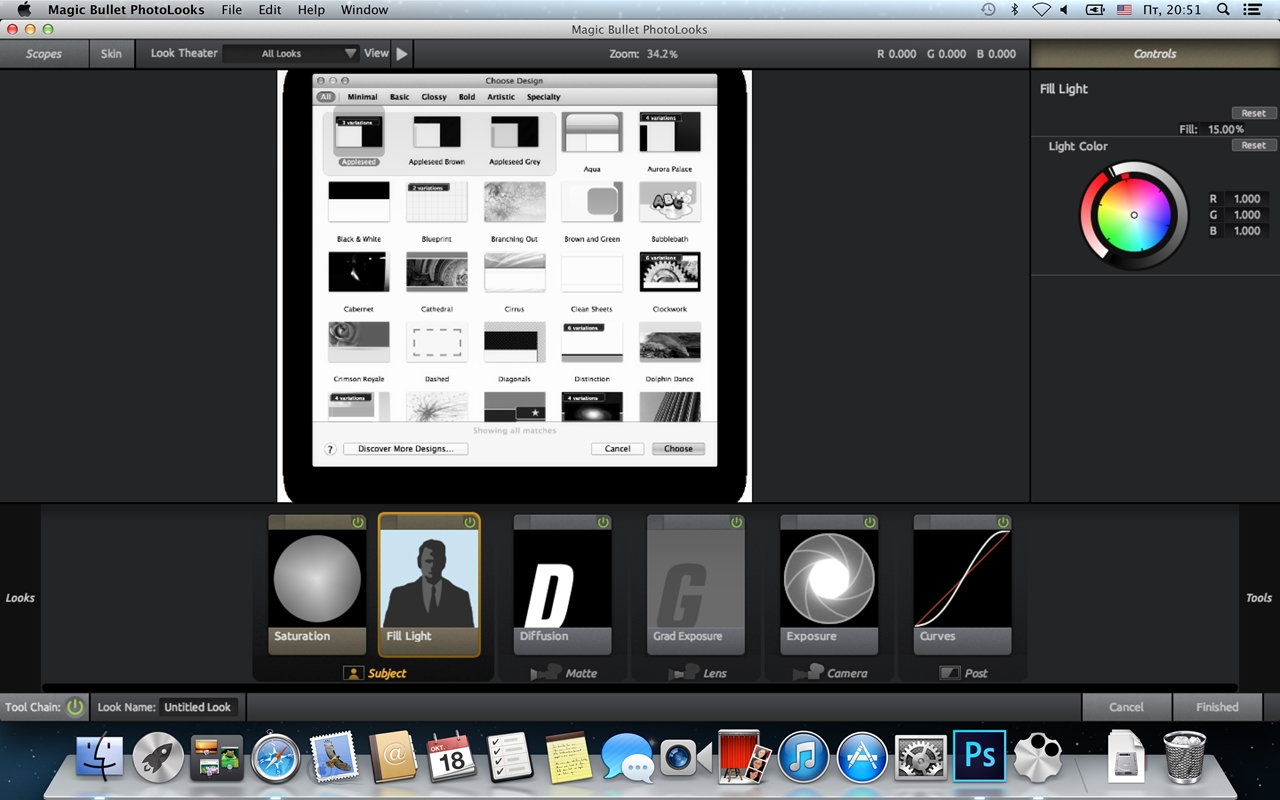Open Messages from the Dock
The width and height of the screenshot is (1280, 800).
click(628, 757)
